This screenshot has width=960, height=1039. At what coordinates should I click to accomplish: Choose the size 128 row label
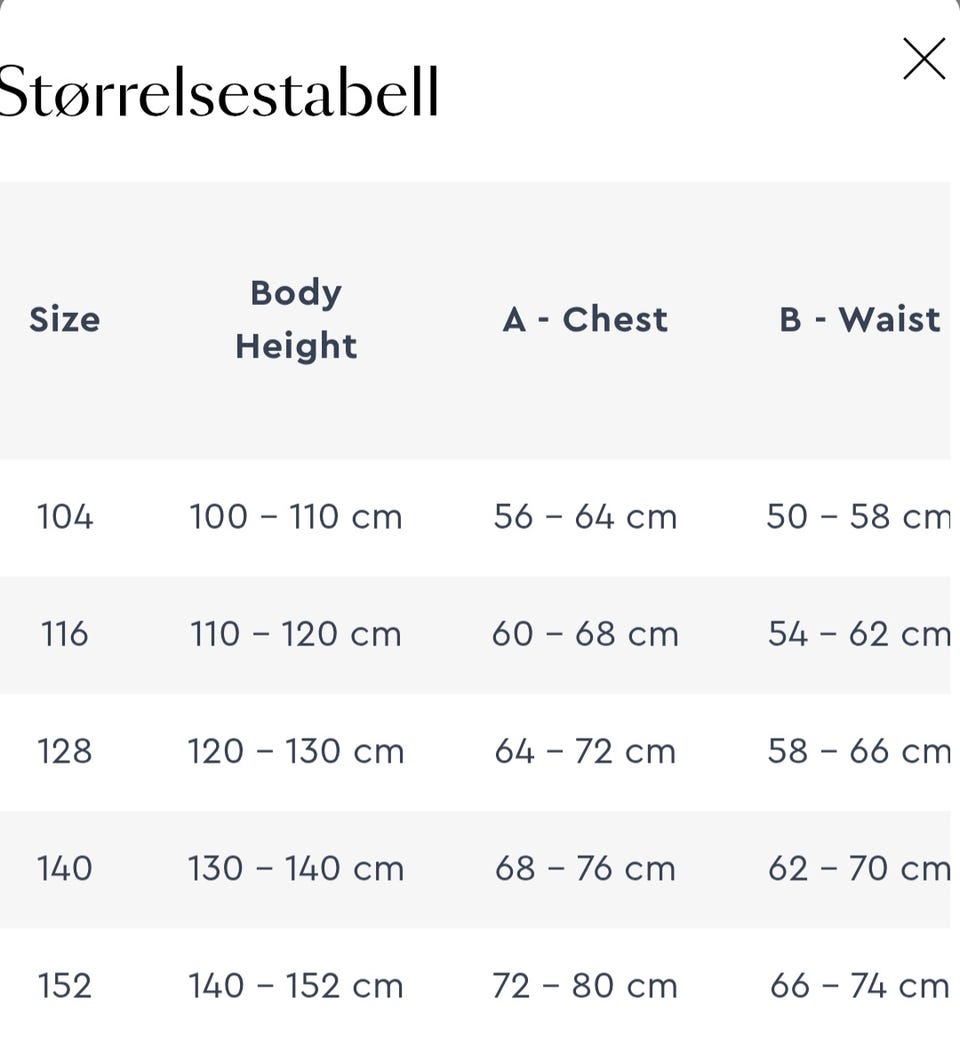click(x=65, y=751)
